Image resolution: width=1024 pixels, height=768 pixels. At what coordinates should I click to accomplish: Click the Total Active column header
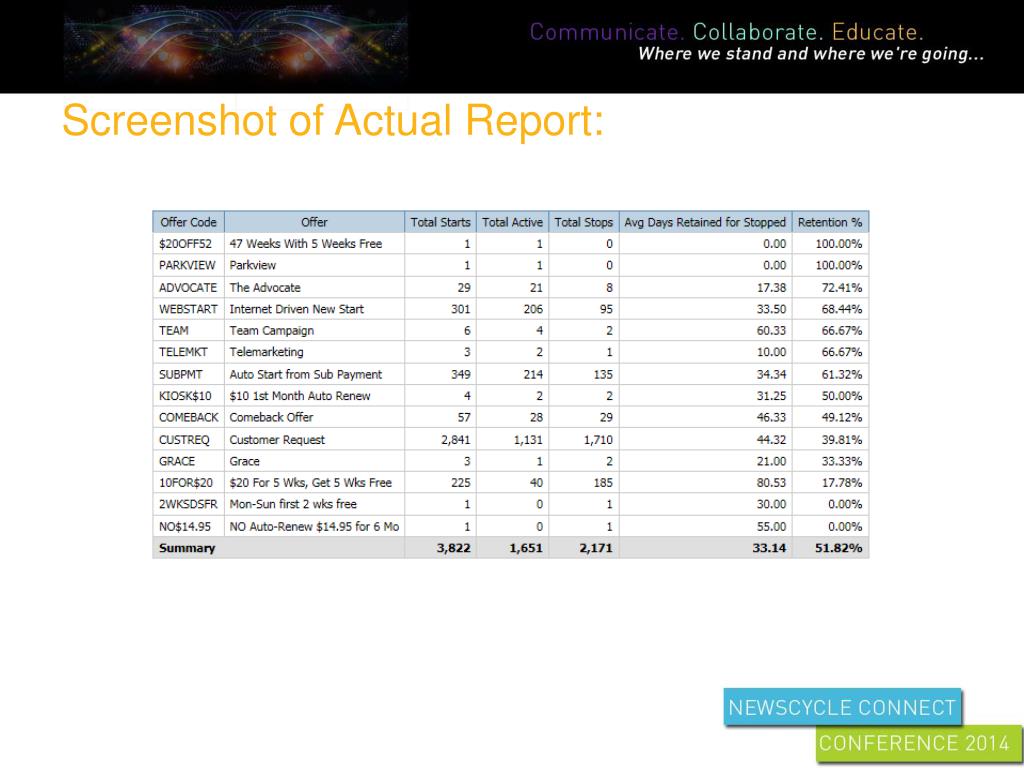[512, 222]
